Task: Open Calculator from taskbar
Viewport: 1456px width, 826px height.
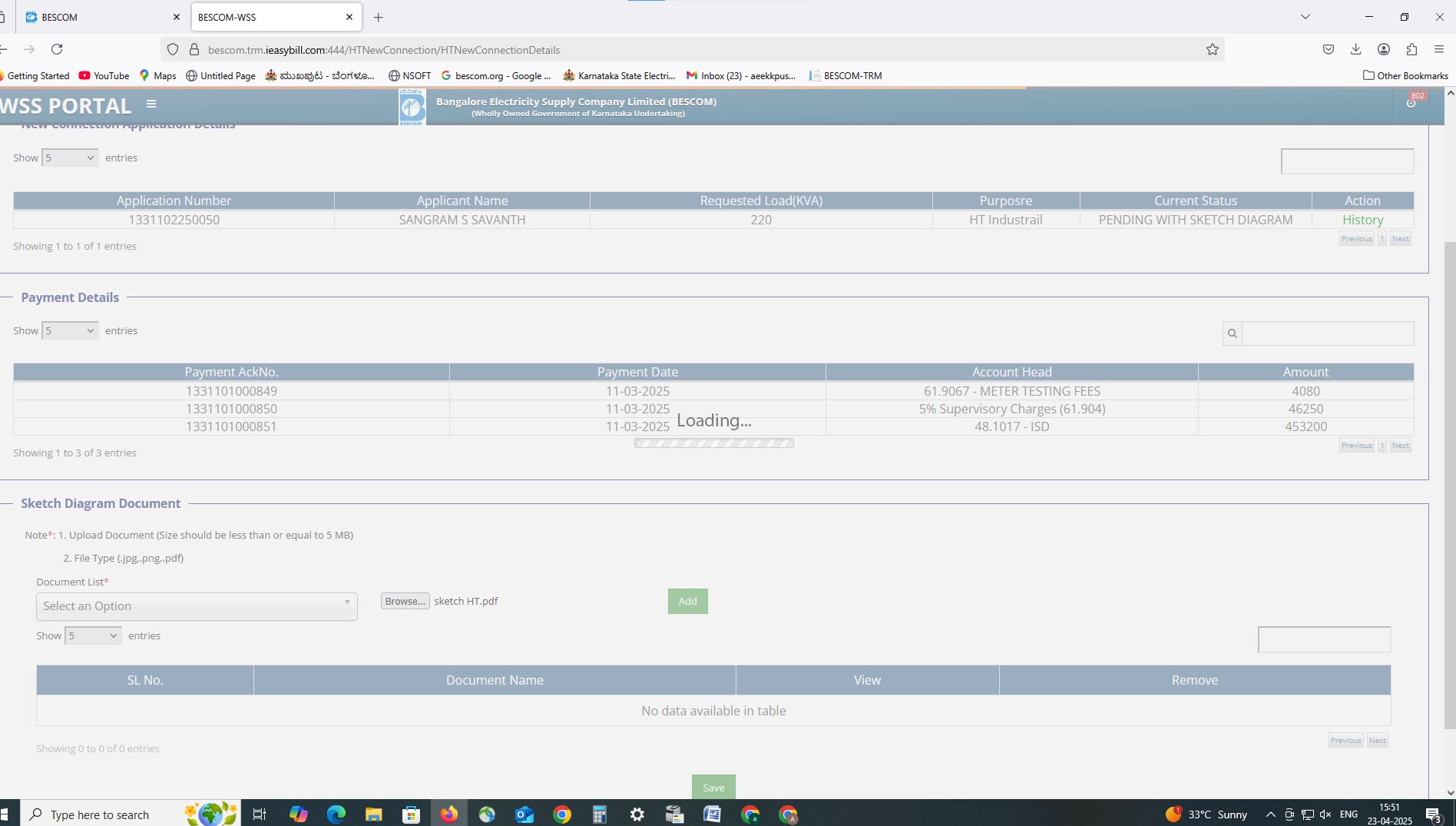Action: point(600,814)
